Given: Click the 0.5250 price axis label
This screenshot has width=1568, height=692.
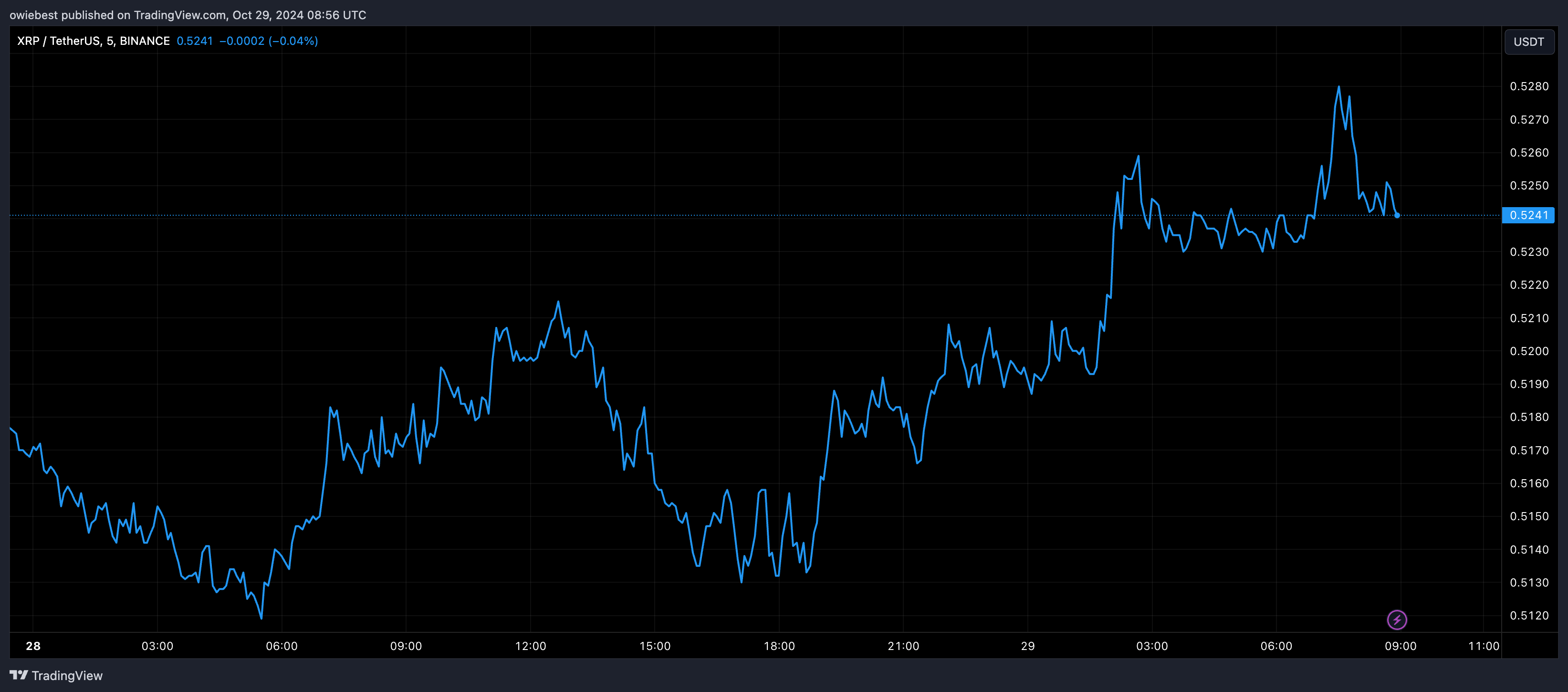Looking at the screenshot, I should pos(1529,186).
